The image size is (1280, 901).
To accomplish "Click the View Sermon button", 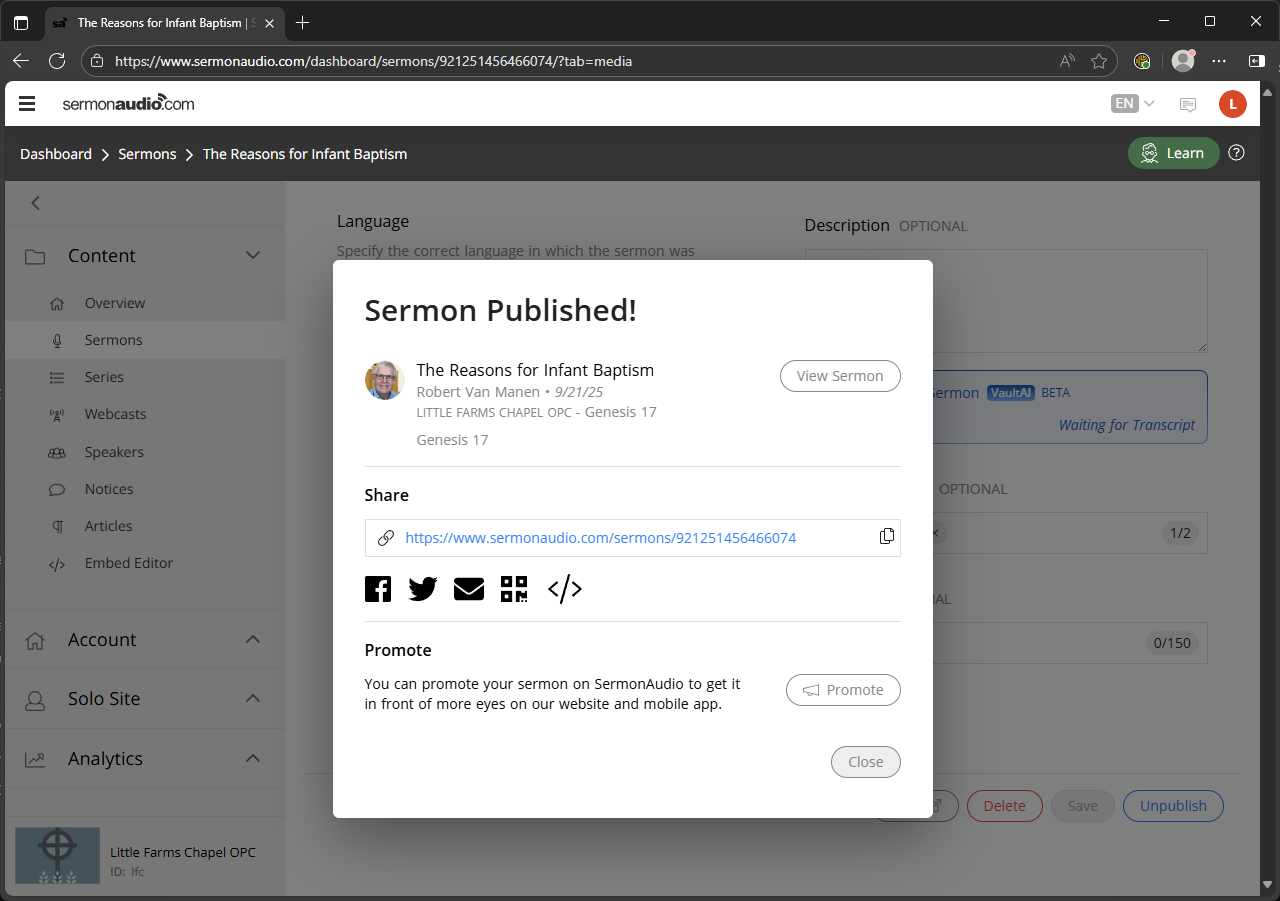I will pos(840,376).
